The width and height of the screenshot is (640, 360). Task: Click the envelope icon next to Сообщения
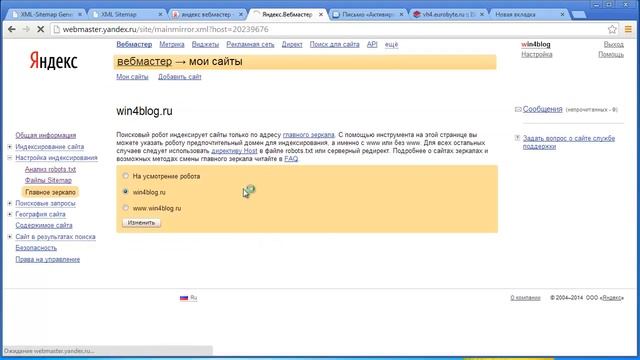(518, 109)
